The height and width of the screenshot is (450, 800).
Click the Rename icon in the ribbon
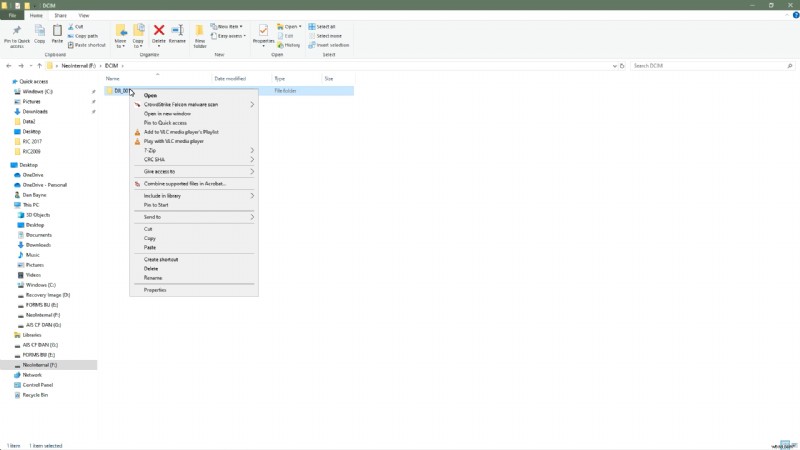177,34
